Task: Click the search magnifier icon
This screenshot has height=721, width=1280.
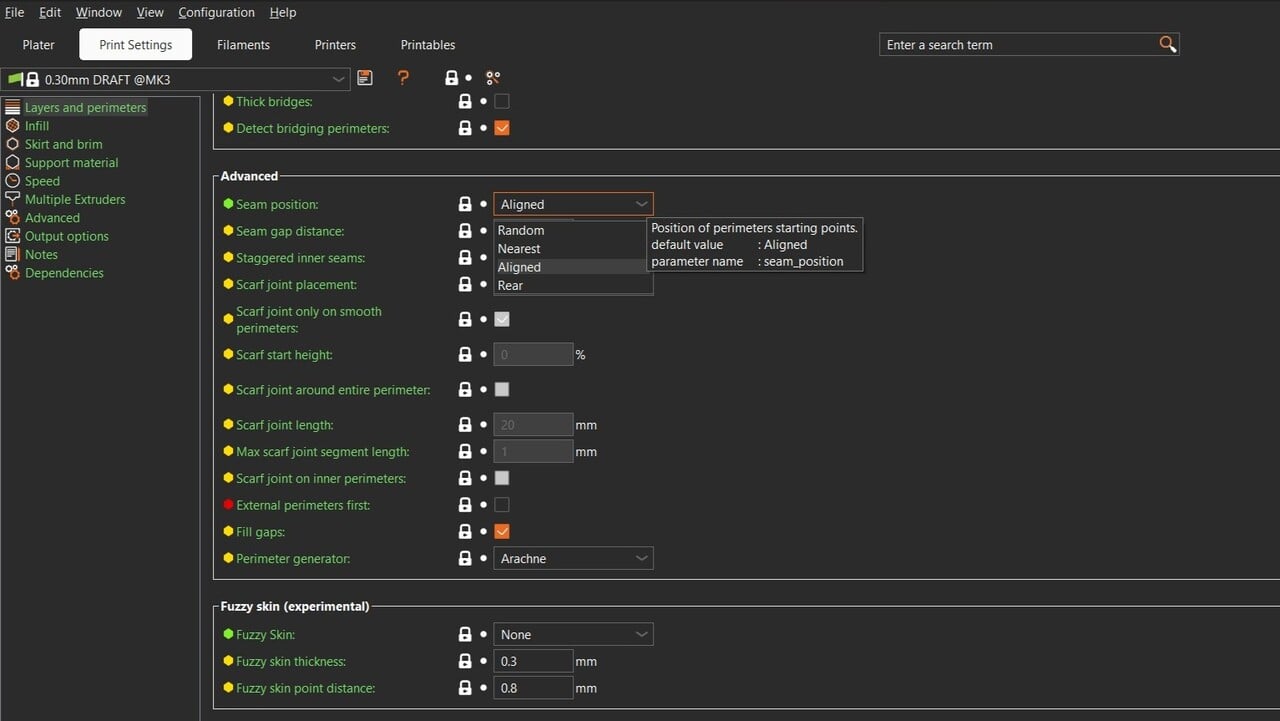Action: coord(1167,44)
